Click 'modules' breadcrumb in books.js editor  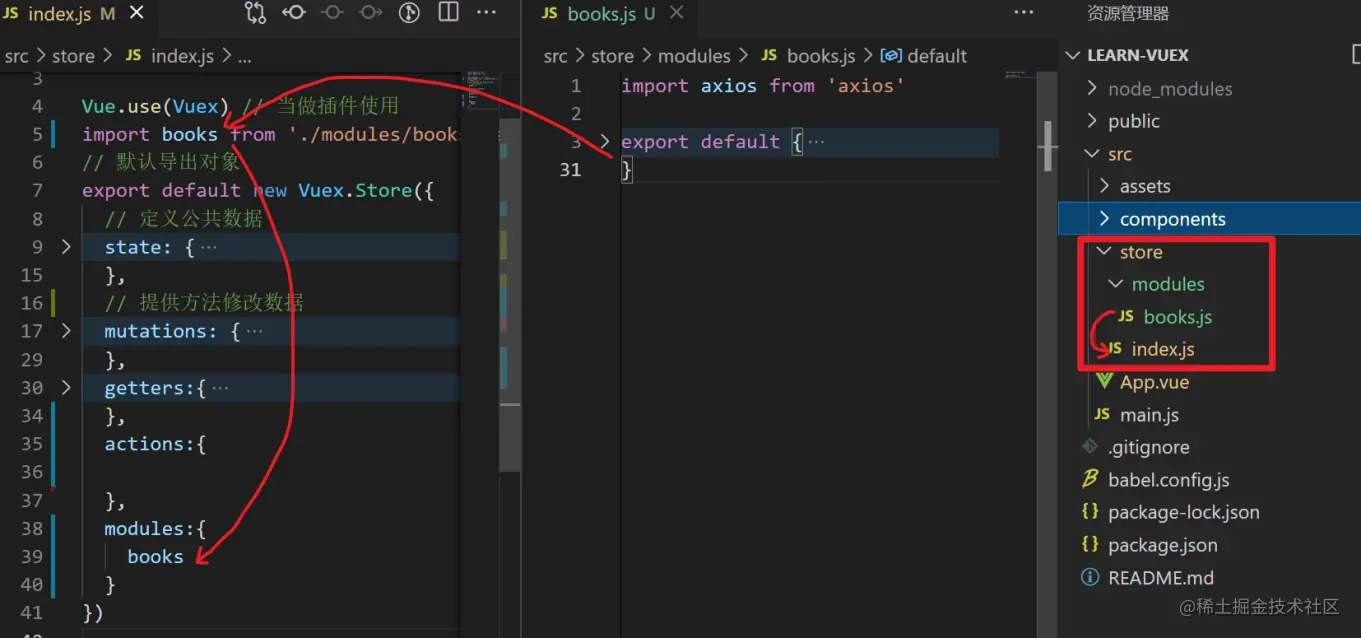point(694,56)
